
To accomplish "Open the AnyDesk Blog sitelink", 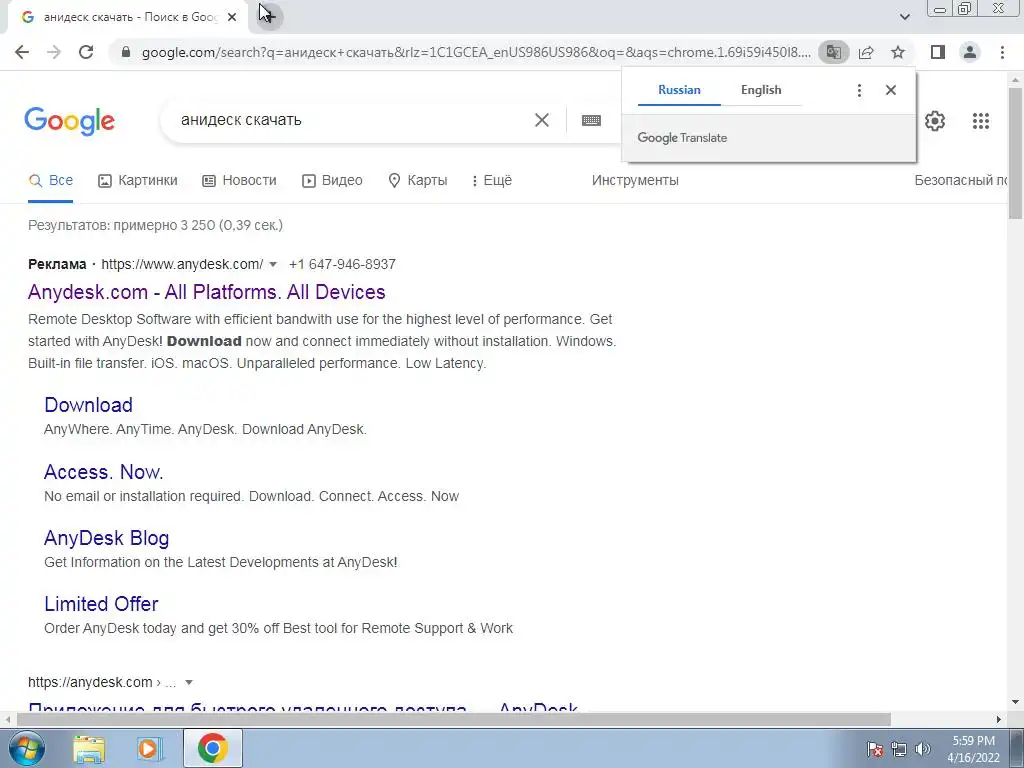I will point(106,538).
